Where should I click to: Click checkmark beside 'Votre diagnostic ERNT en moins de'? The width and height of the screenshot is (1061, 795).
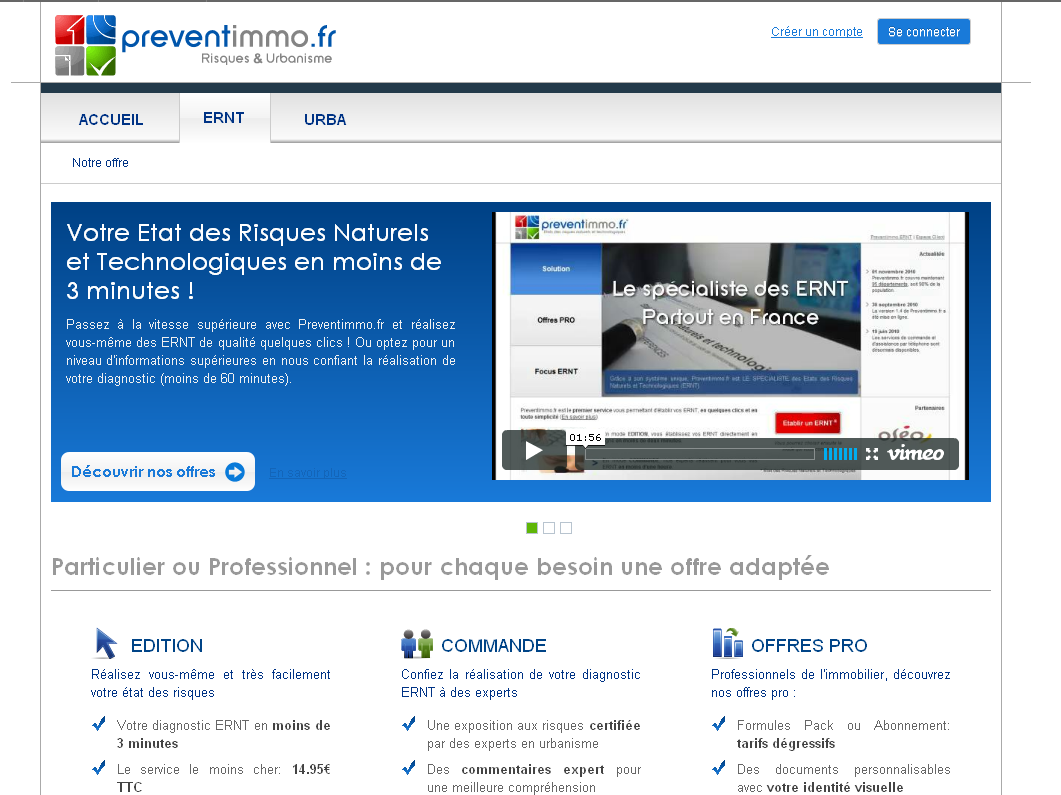99,724
